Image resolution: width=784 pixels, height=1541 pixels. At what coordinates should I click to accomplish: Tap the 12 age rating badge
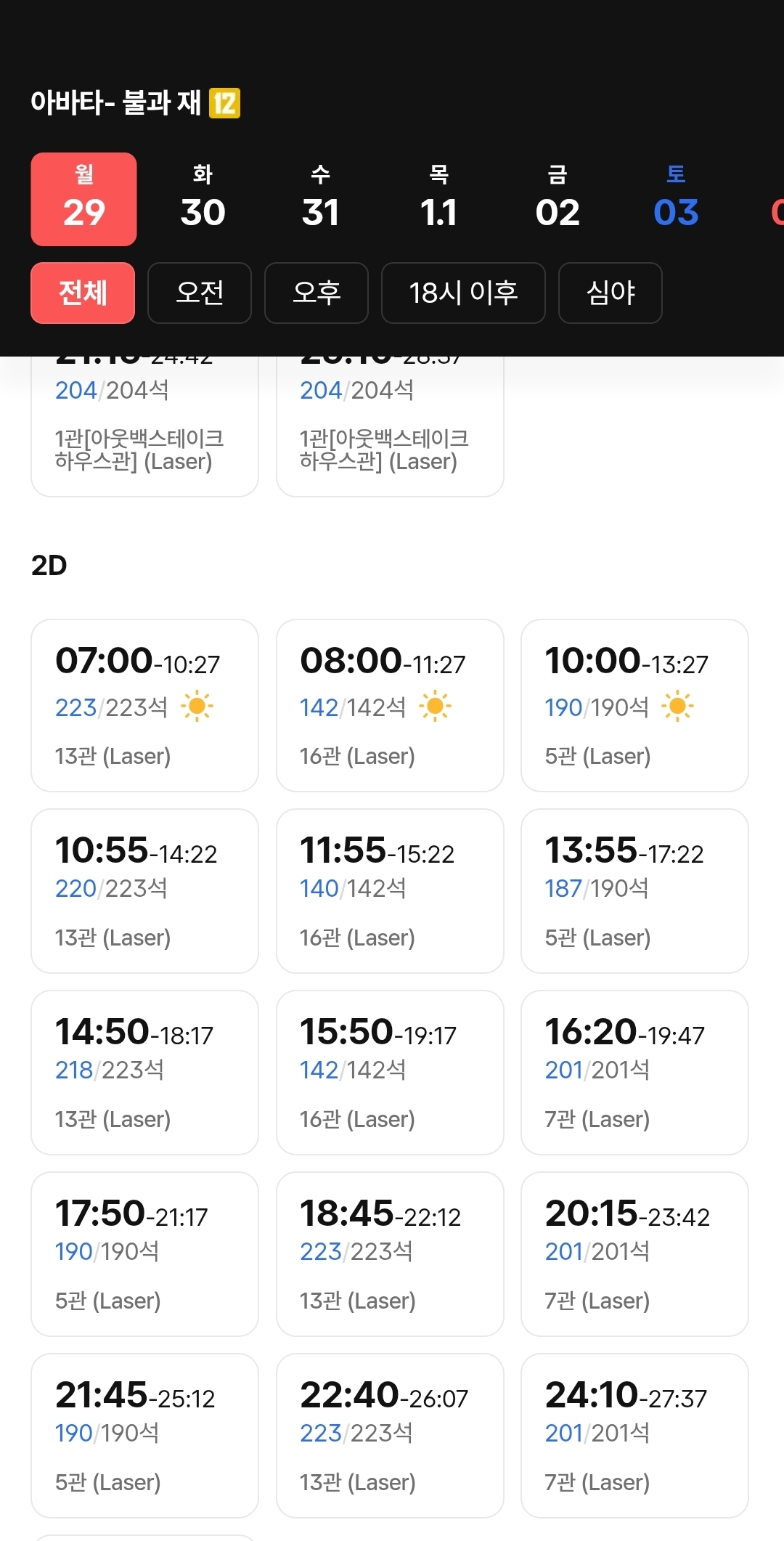coord(224,103)
